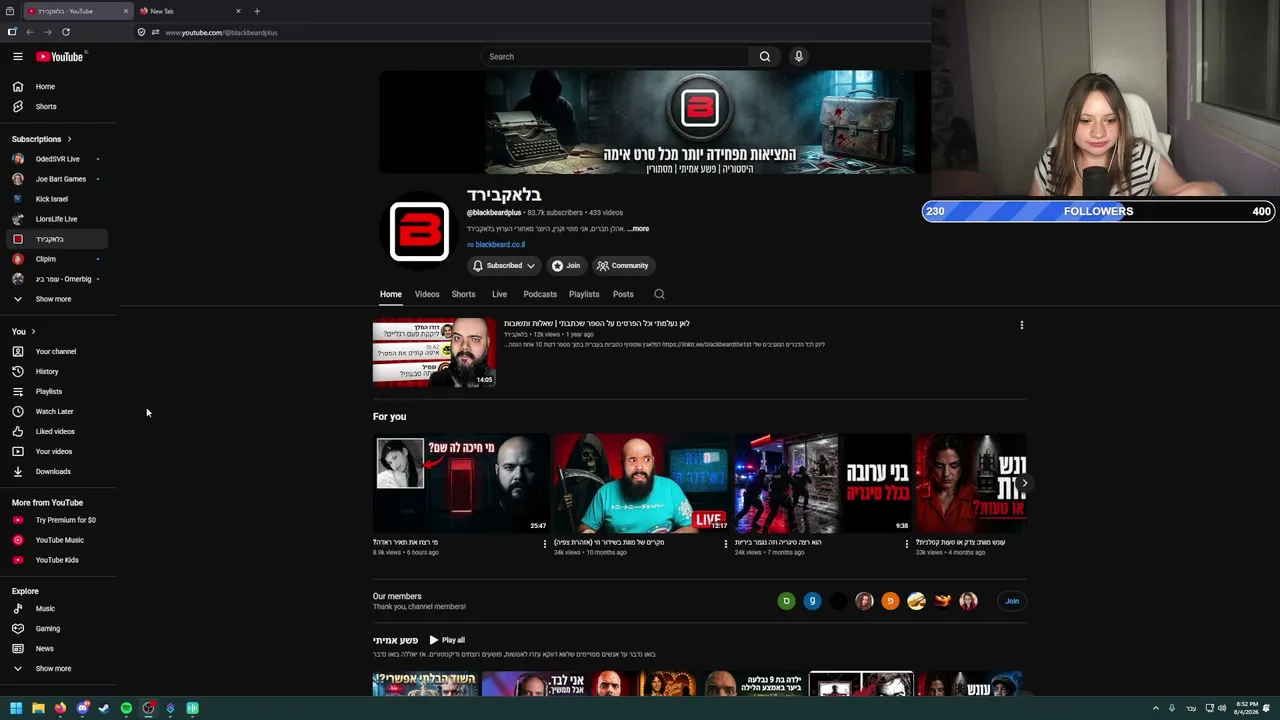Switch to the channel Shorts tab
This screenshot has width=1280, height=720.
(463, 294)
